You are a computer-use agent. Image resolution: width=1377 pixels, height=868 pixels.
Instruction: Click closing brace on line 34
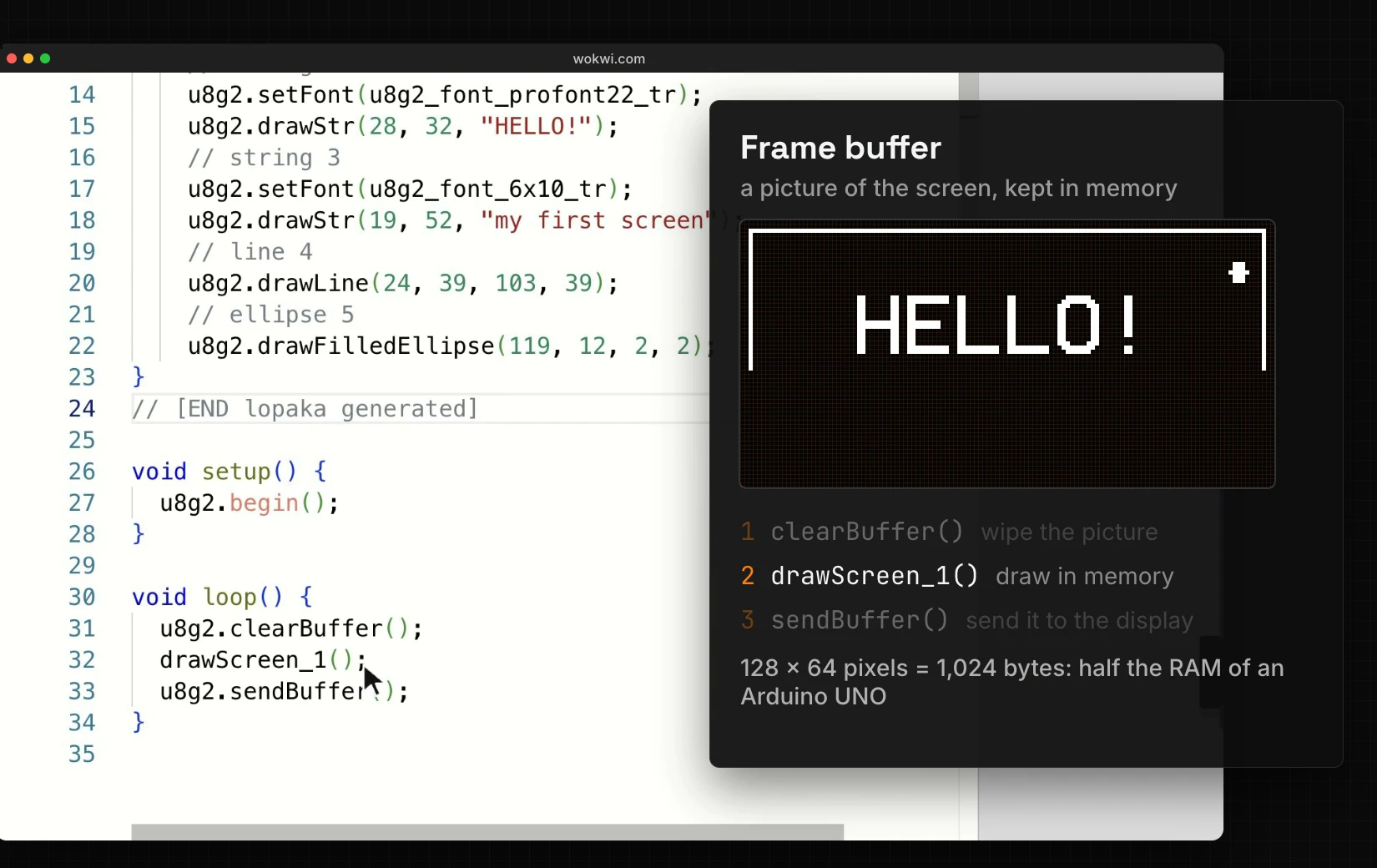(139, 723)
